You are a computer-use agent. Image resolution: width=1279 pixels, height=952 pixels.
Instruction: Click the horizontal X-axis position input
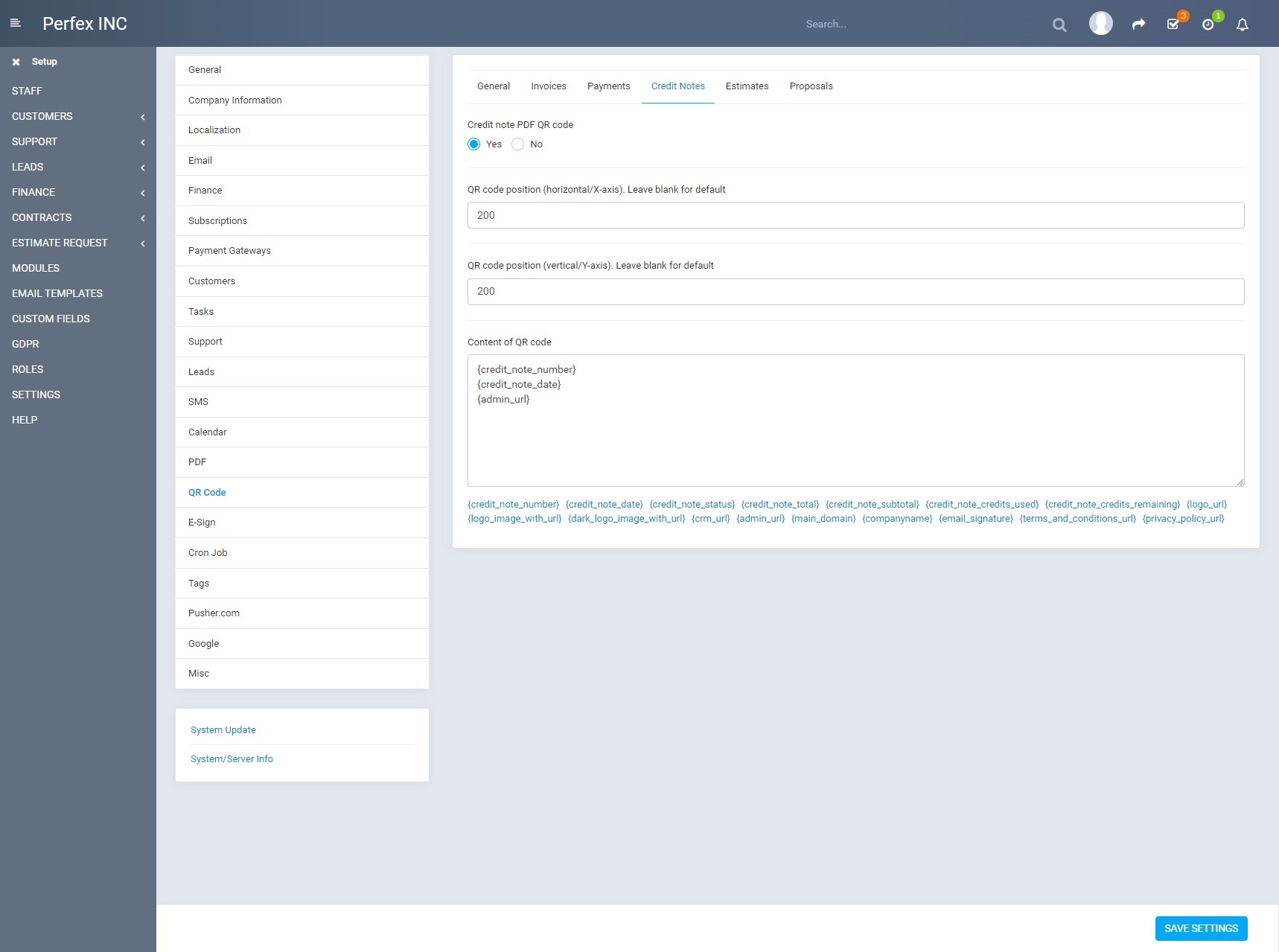(855, 215)
